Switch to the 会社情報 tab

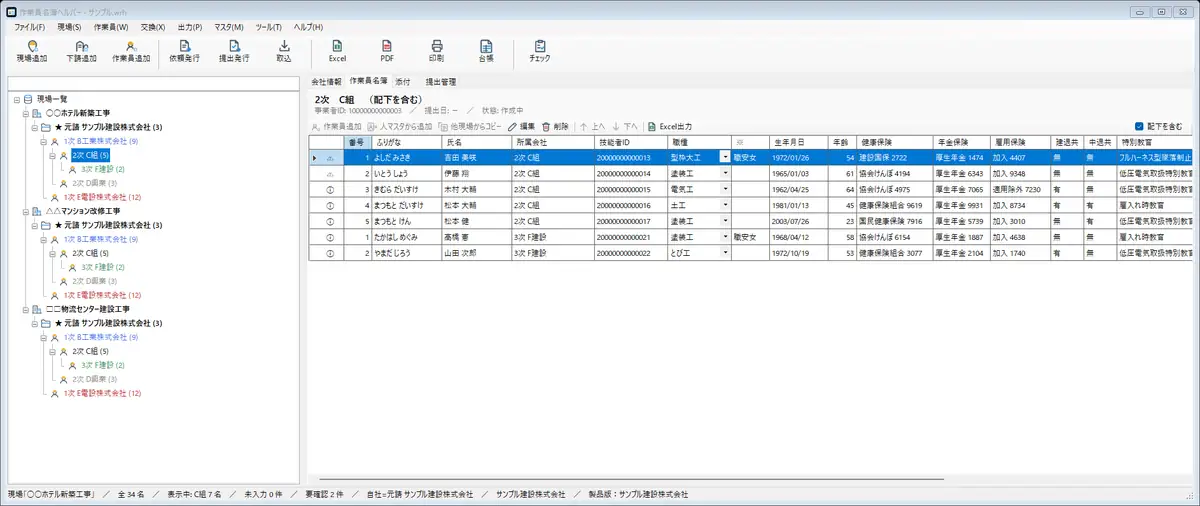(x=326, y=81)
